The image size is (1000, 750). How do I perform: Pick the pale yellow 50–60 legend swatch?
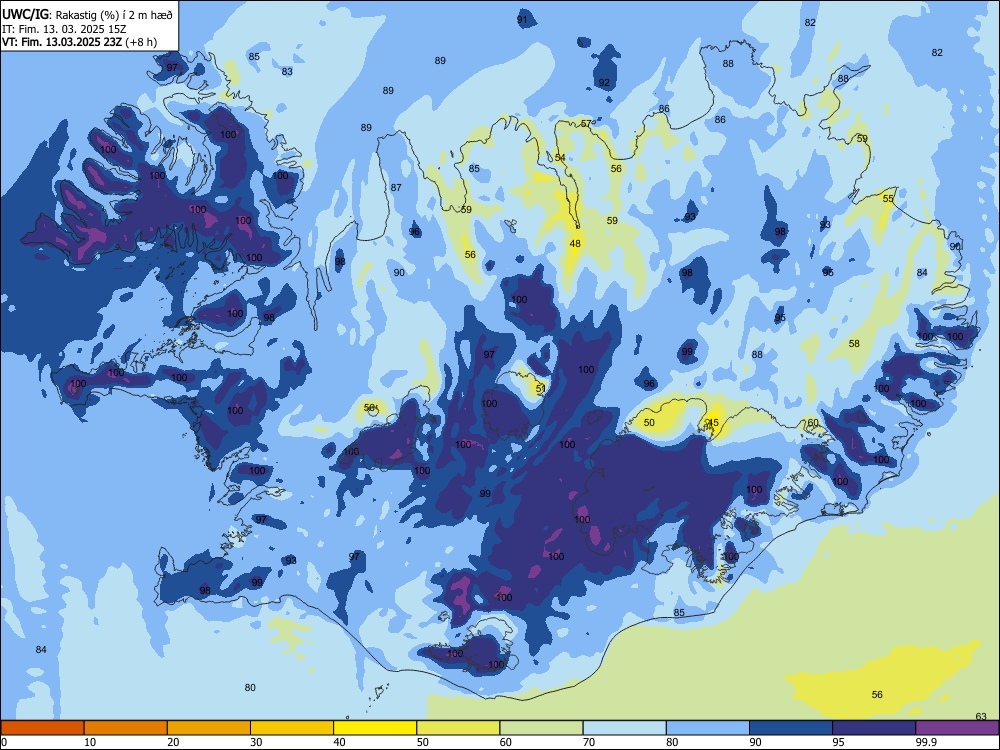click(458, 728)
